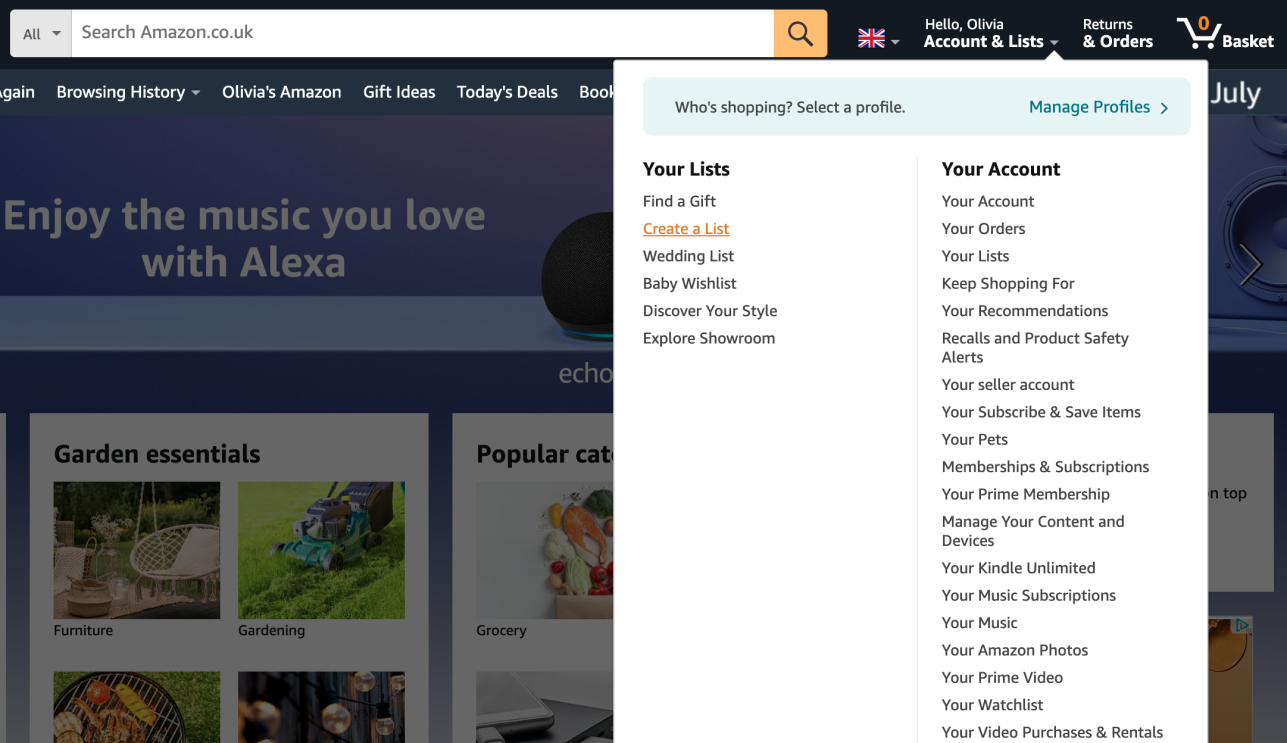
Task: Click the AdChoices icon on the ad
Action: [x=1243, y=625]
